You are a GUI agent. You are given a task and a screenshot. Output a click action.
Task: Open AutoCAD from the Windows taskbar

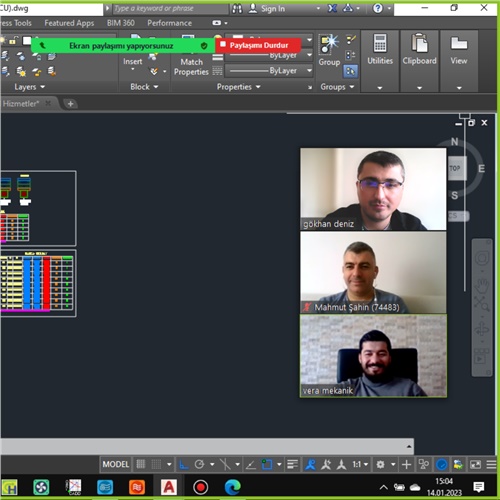point(169,487)
